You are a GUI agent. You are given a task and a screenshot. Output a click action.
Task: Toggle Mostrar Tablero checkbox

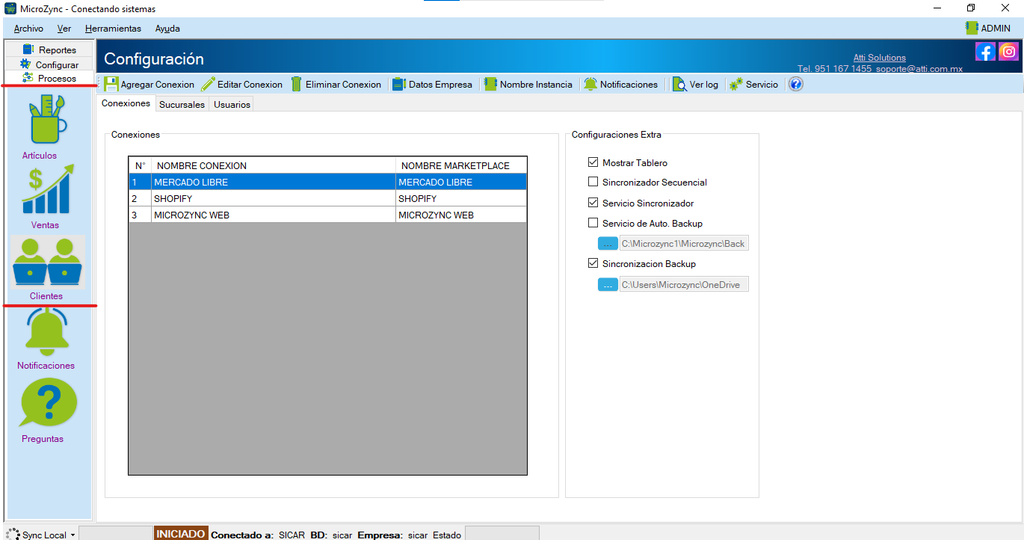[x=593, y=162]
